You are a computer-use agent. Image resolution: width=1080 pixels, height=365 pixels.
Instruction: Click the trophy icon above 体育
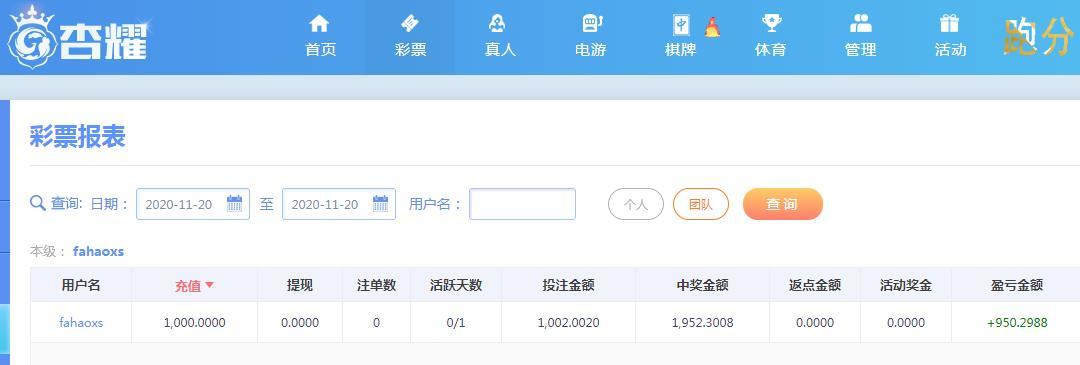(x=771, y=24)
